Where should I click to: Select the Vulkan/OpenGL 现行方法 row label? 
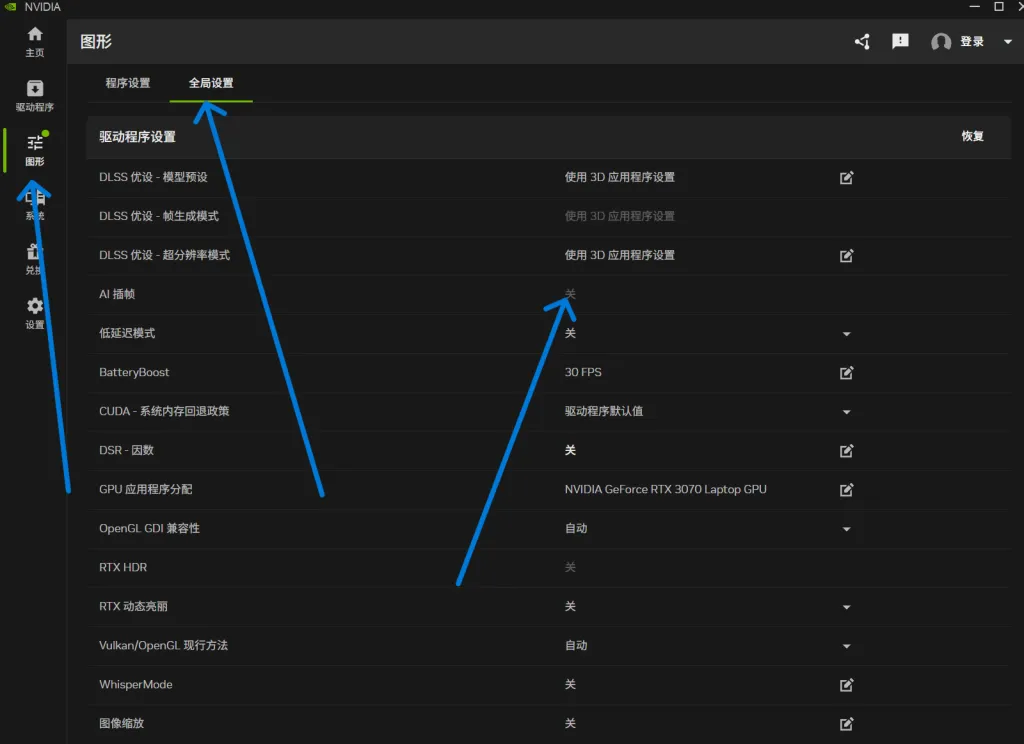[x=163, y=645]
